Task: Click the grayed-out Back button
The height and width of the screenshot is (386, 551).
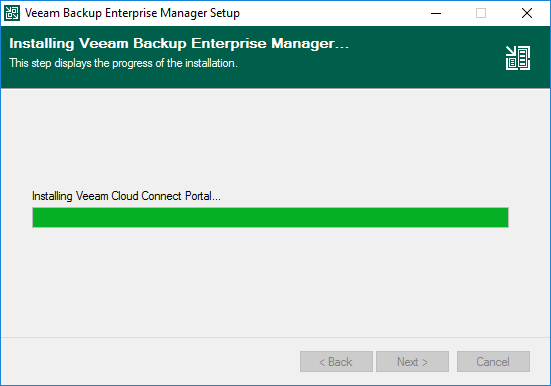Action: click(x=336, y=361)
